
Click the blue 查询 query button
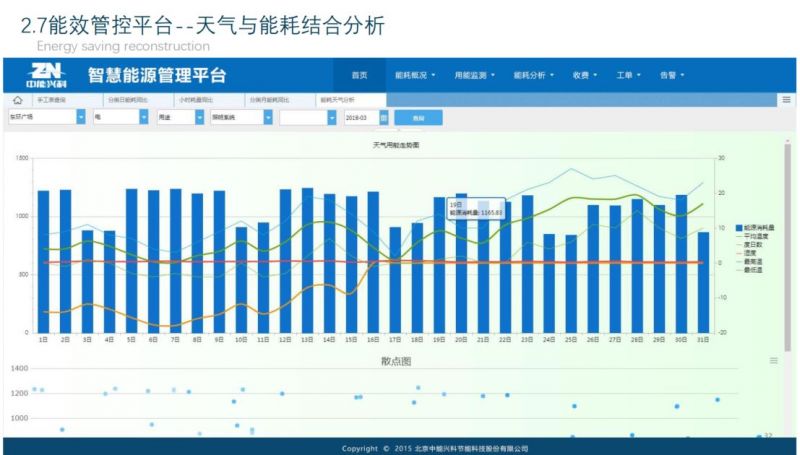(x=418, y=117)
